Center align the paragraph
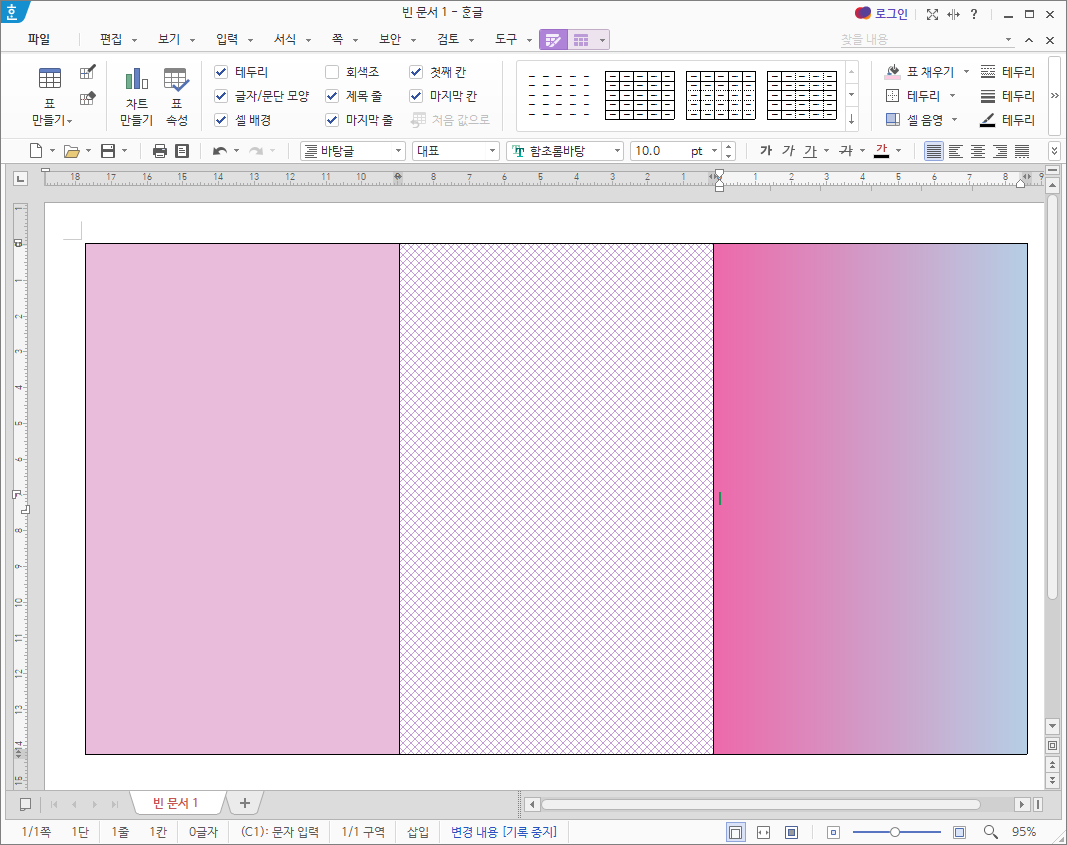The image size is (1067, 845). (978, 151)
